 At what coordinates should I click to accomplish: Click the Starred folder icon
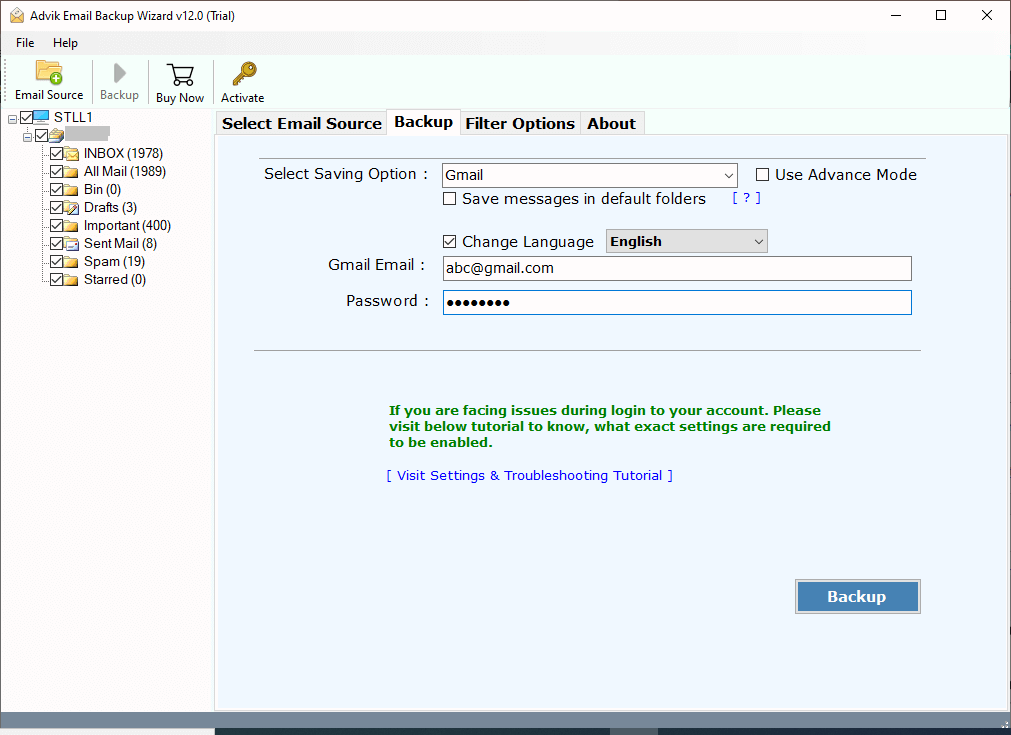pyautogui.click(x=72, y=280)
